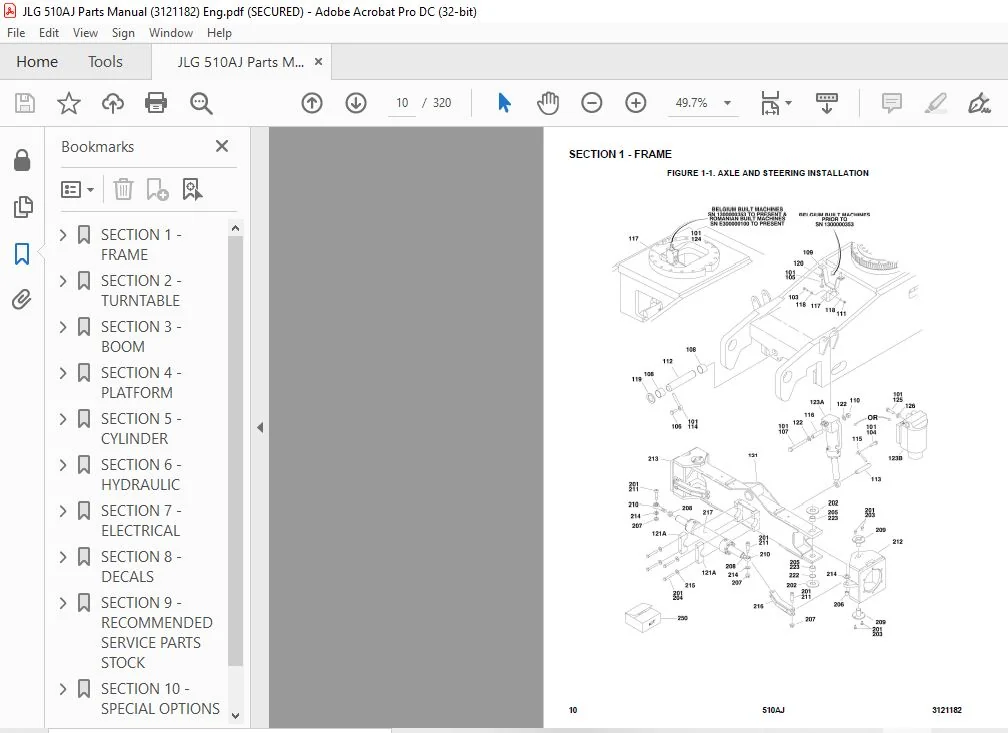Screen dimensions: 1008x733
Task: Jump to SECTION 5 - CYLINDER bookmark
Action: (141, 429)
